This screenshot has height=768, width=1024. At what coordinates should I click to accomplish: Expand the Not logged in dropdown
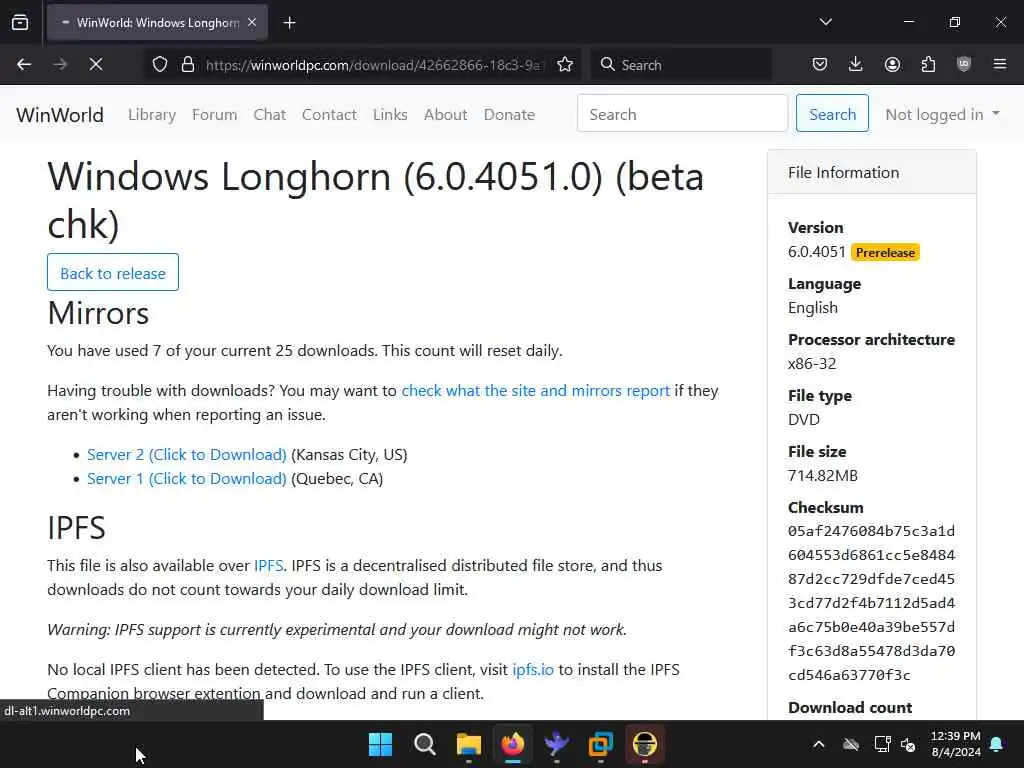tap(942, 114)
